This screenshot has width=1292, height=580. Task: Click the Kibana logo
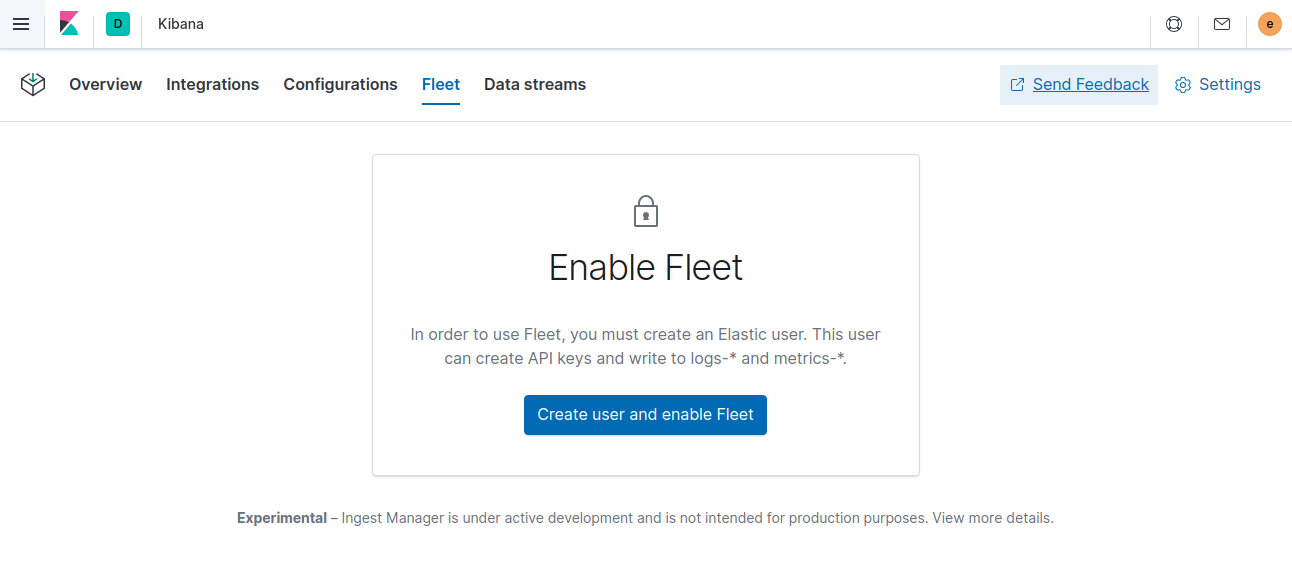[69, 24]
